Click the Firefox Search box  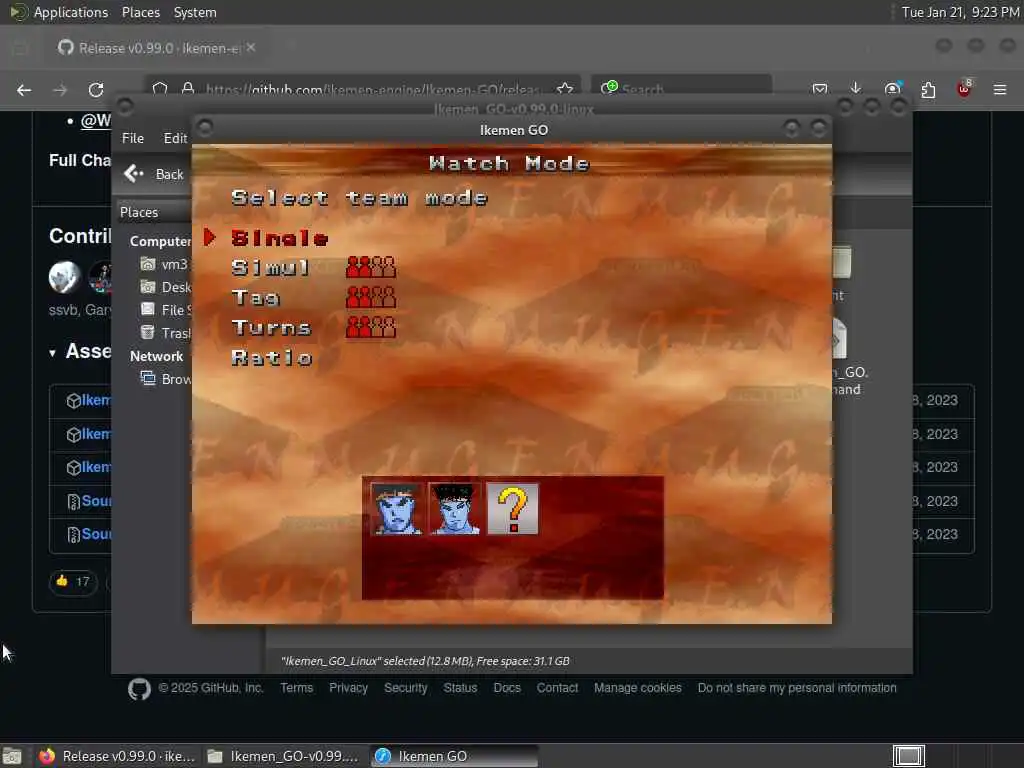(x=682, y=88)
